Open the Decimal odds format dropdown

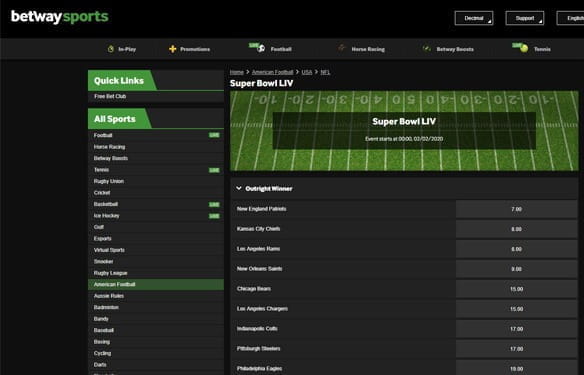[474, 18]
